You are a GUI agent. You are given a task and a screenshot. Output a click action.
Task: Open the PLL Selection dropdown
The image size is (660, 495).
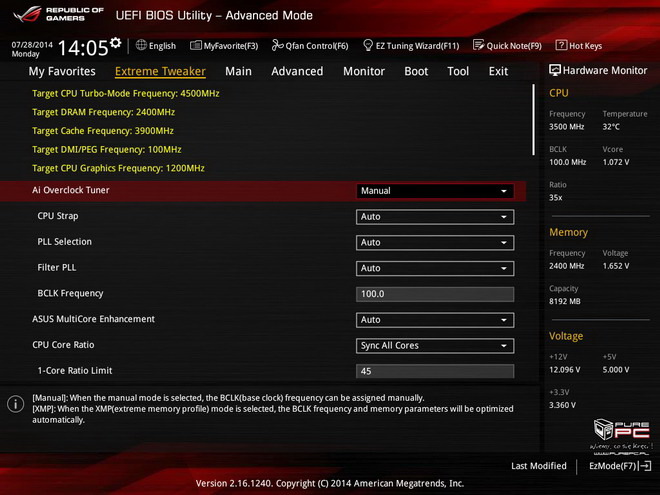[435, 242]
